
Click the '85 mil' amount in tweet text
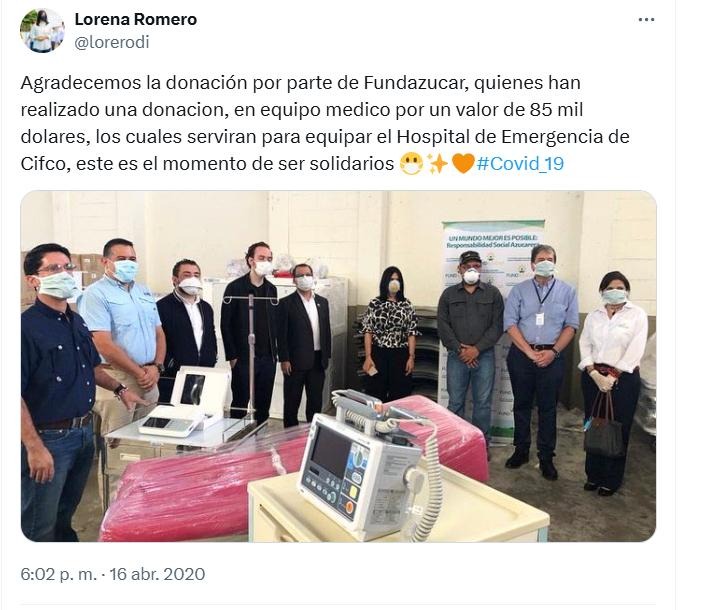(556, 110)
